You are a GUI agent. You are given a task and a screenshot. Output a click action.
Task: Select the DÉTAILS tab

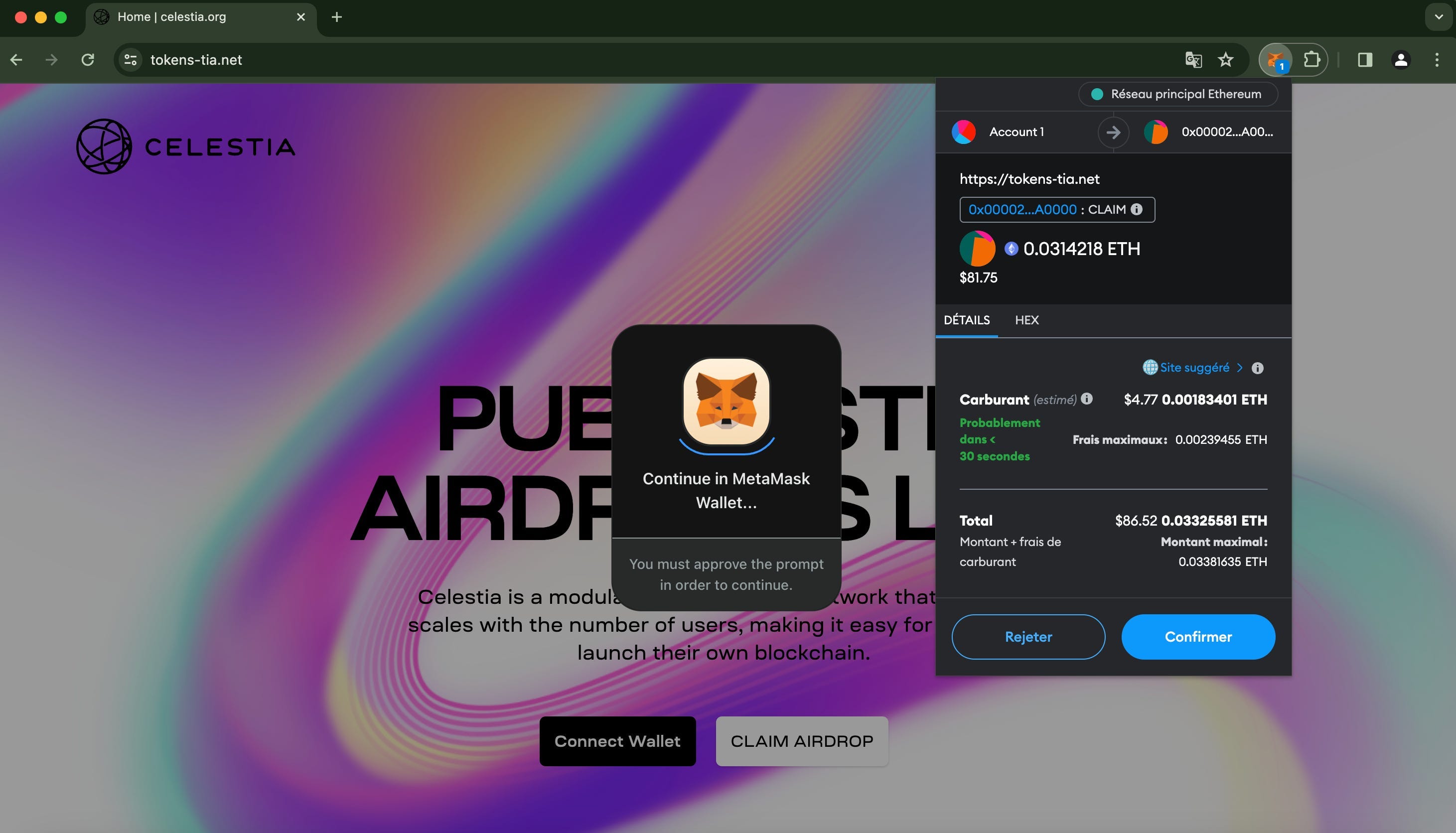point(966,320)
